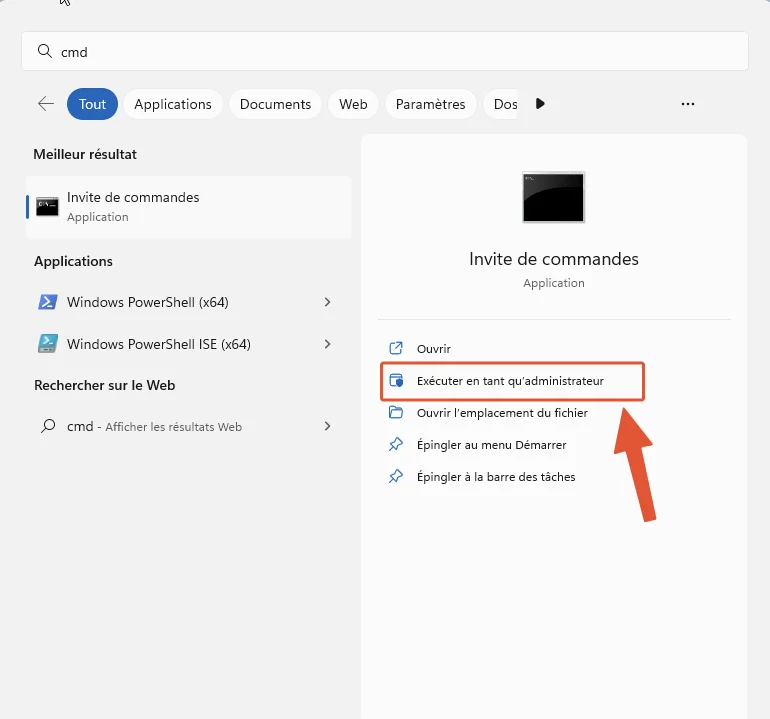
Task: Click the folder icon for file location
Action: click(x=396, y=412)
